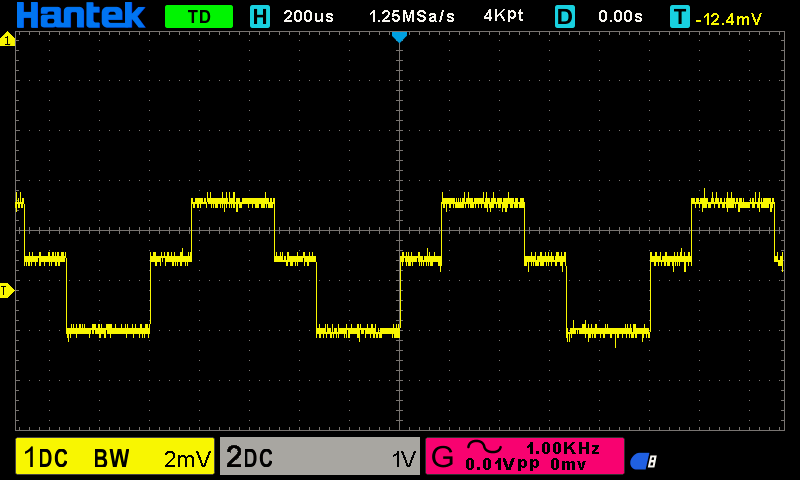Screen dimensions: 800x480
Task: Click the 4Kpt memory depth readout
Action: pyautogui.click(x=503, y=16)
